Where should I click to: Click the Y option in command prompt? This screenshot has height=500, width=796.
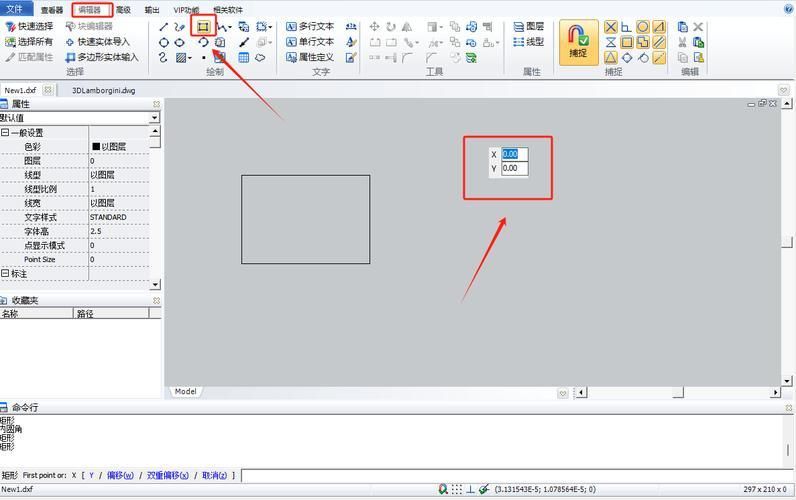[x=91, y=475]
